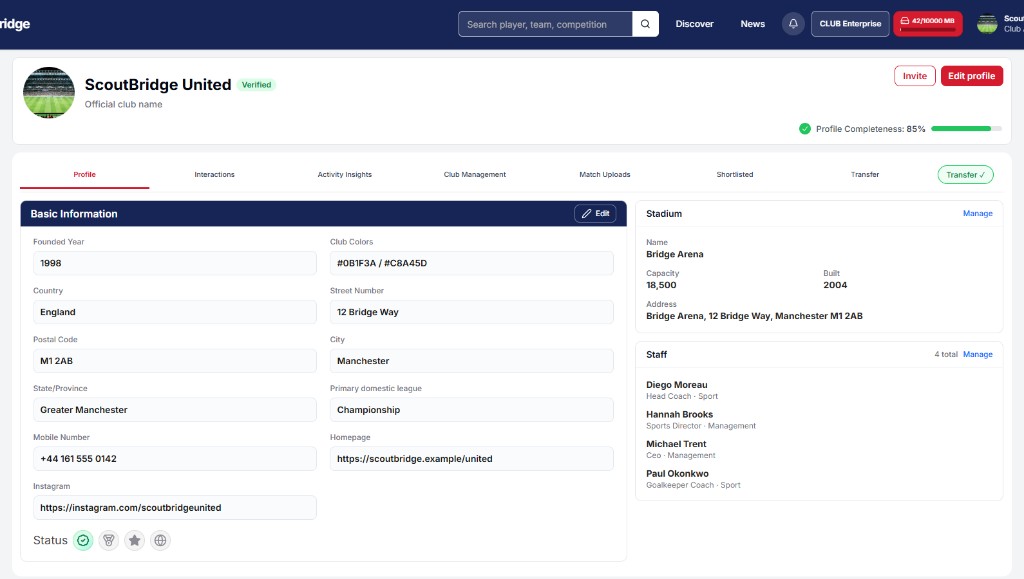Click the Primary domestic league field Championship

pyautogui.click(x=472, y=410)
